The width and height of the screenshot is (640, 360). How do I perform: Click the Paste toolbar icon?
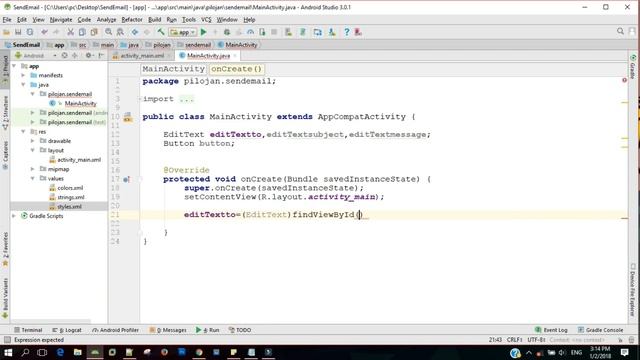[94, 32]
